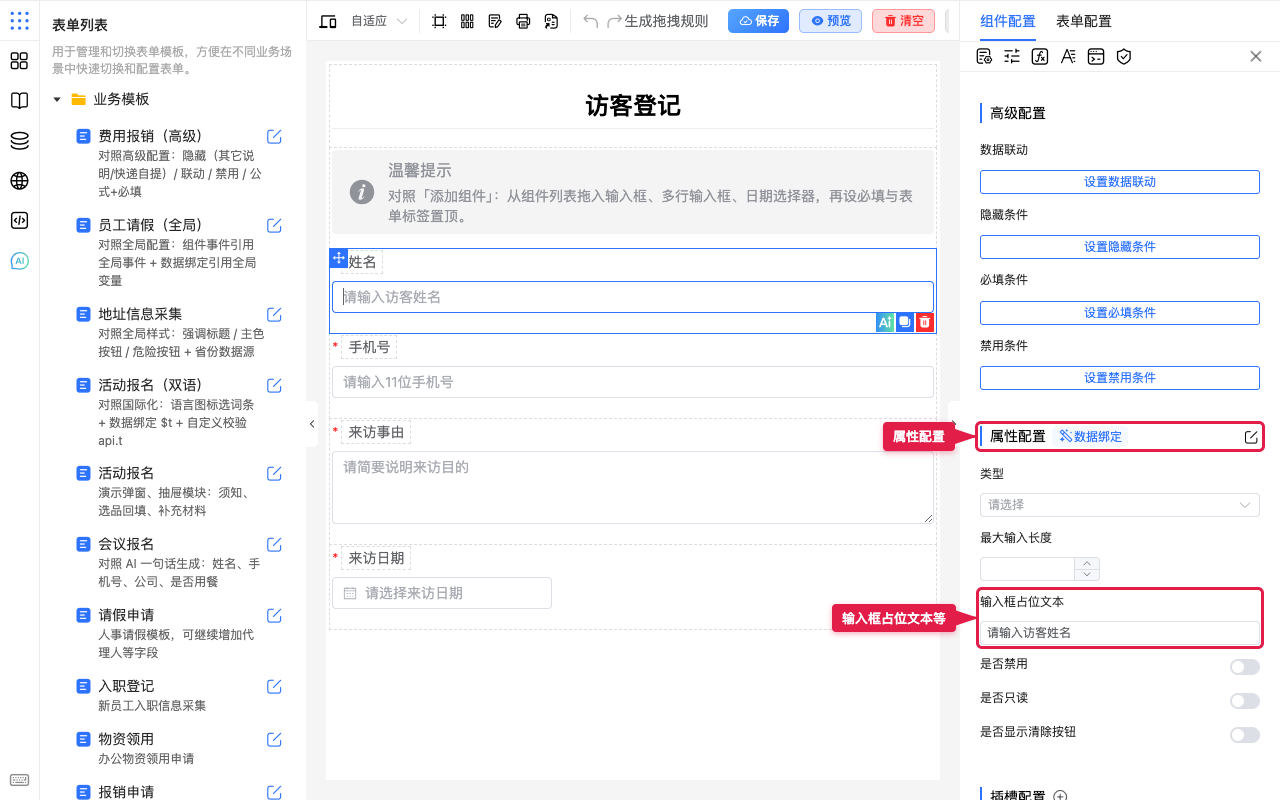Delete the selected 姓名 component
The width and height of the screenshot is (1280, 800).
point(925,322)
